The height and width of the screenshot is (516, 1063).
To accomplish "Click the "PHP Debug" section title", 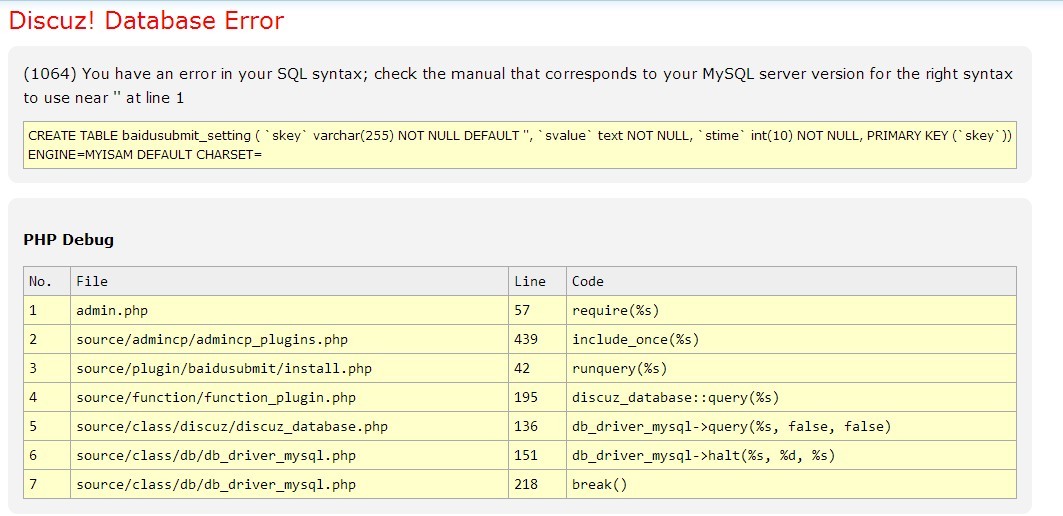I will pos(69,240).
